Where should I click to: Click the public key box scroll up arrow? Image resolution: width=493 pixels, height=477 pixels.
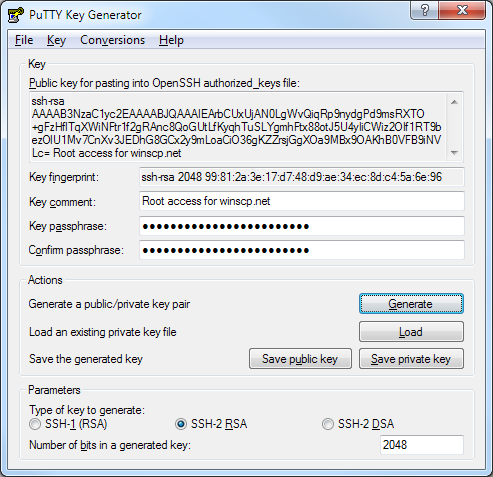coord(454,102)
